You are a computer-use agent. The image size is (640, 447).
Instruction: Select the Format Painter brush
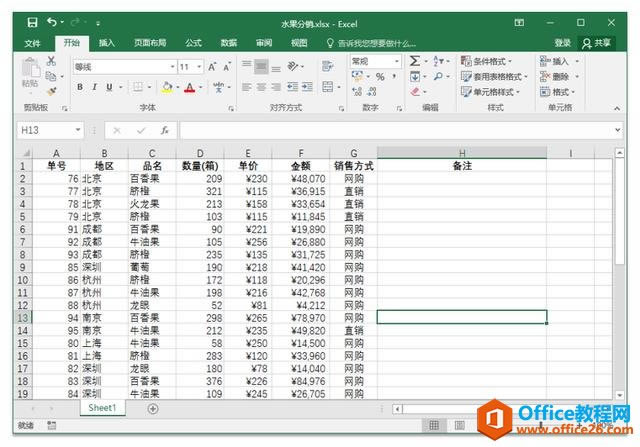[x=51, y=91]
